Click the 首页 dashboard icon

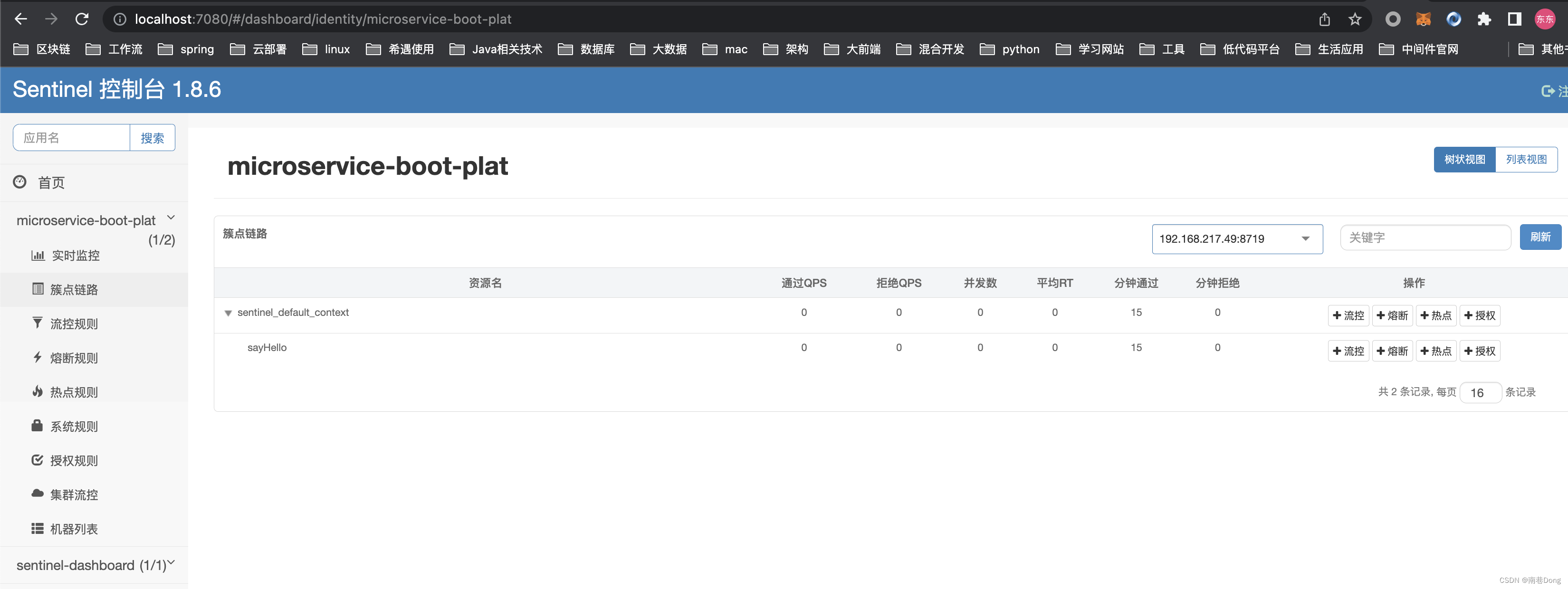(20, 182)
